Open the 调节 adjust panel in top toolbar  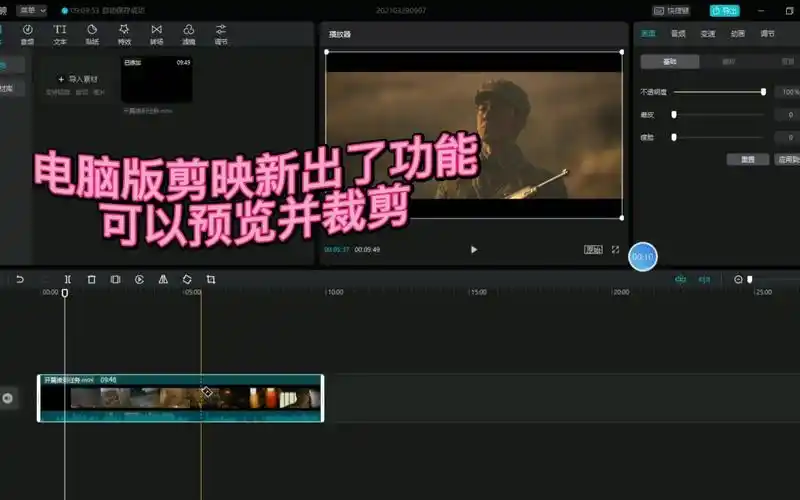pos(221,34)
